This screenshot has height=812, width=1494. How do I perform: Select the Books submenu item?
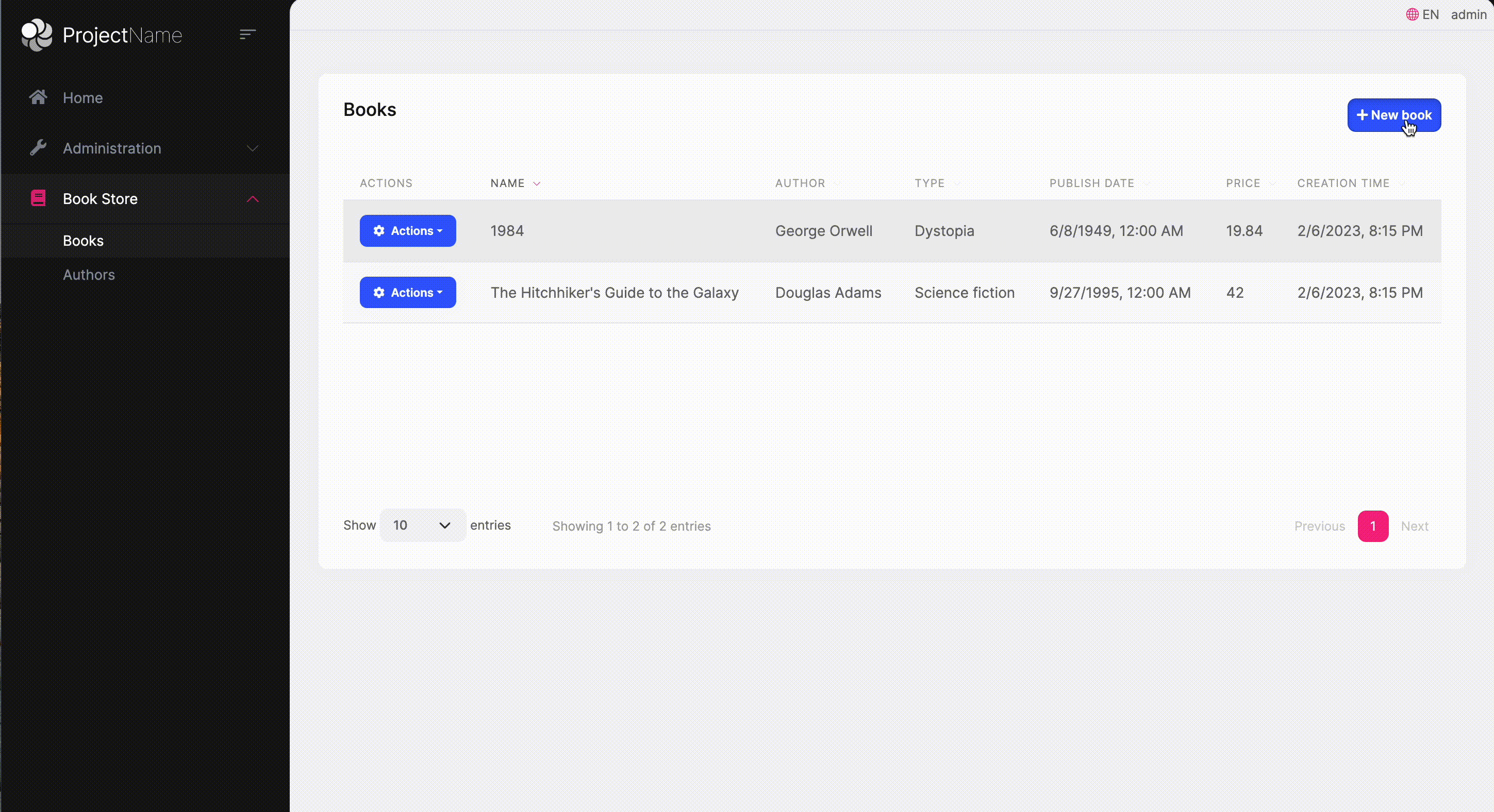click(x=83, y=241)
